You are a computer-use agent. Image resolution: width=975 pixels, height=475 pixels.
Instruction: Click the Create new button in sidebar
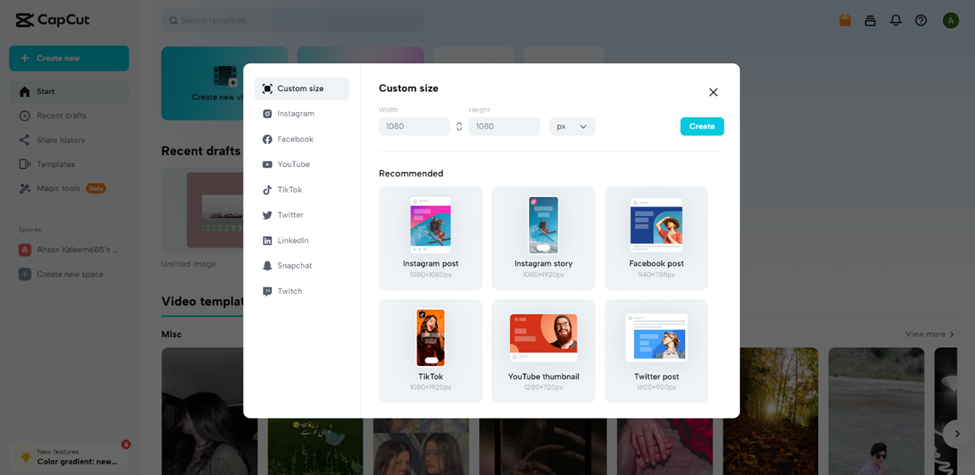coord(69,58)
